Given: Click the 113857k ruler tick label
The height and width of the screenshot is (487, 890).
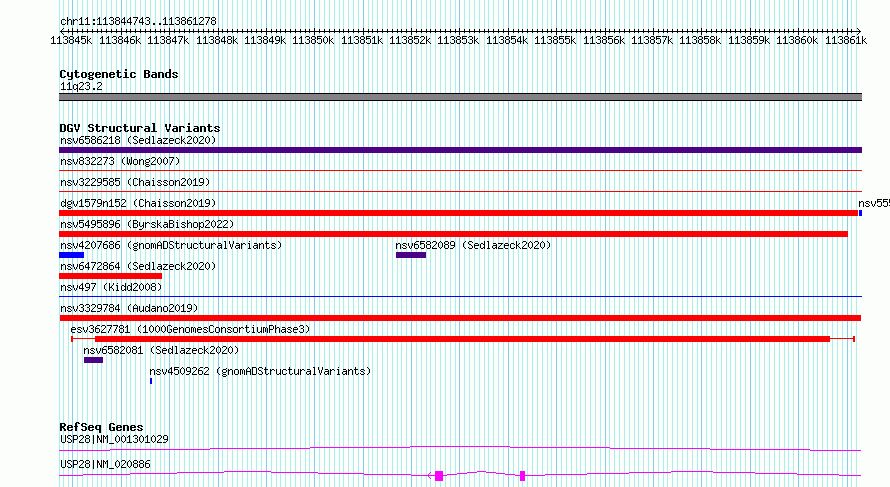Looking at the screenshot, I should pos(652,40).
